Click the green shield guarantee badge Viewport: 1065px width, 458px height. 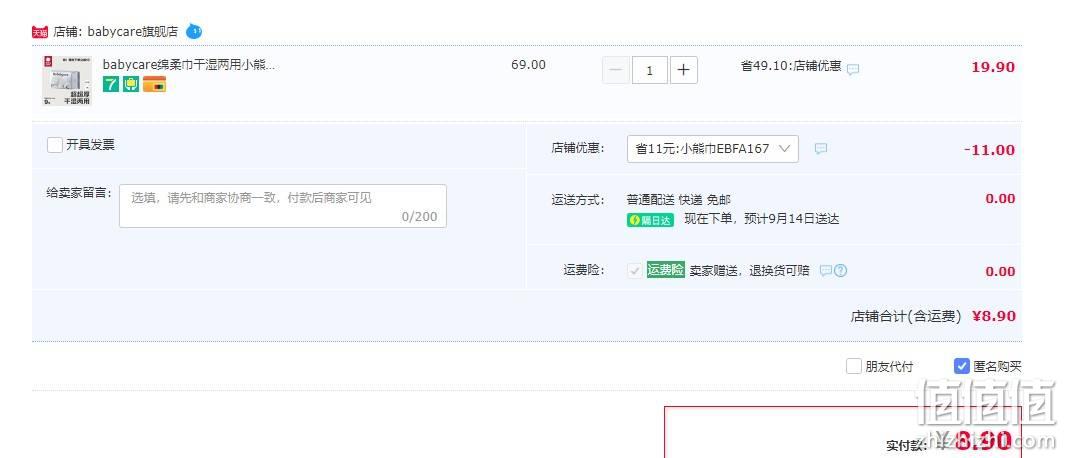(131, 84)
